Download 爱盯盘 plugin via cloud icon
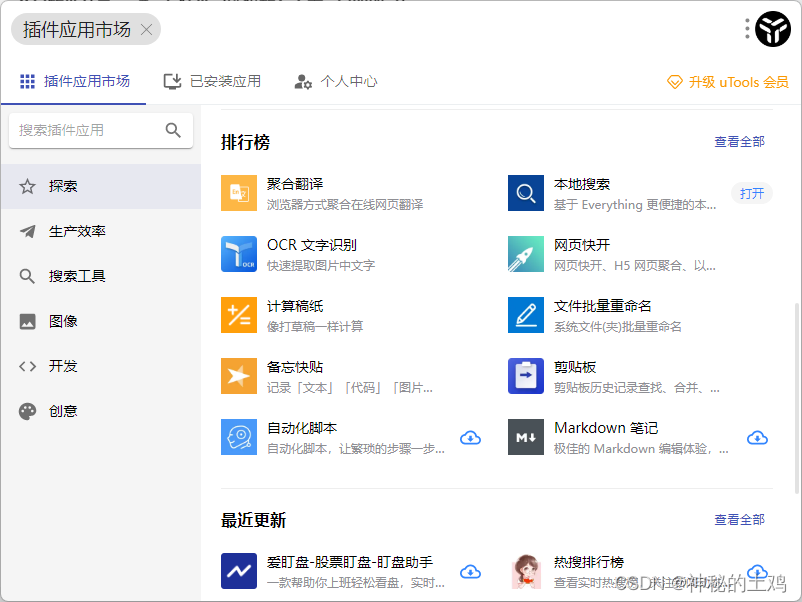This screenshot has height=602, width=802. 470,571
